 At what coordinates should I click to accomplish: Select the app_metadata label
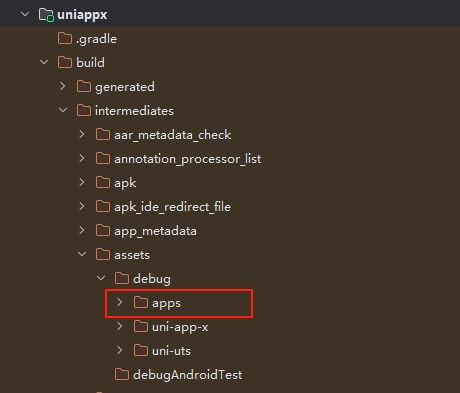pos(155,231)
